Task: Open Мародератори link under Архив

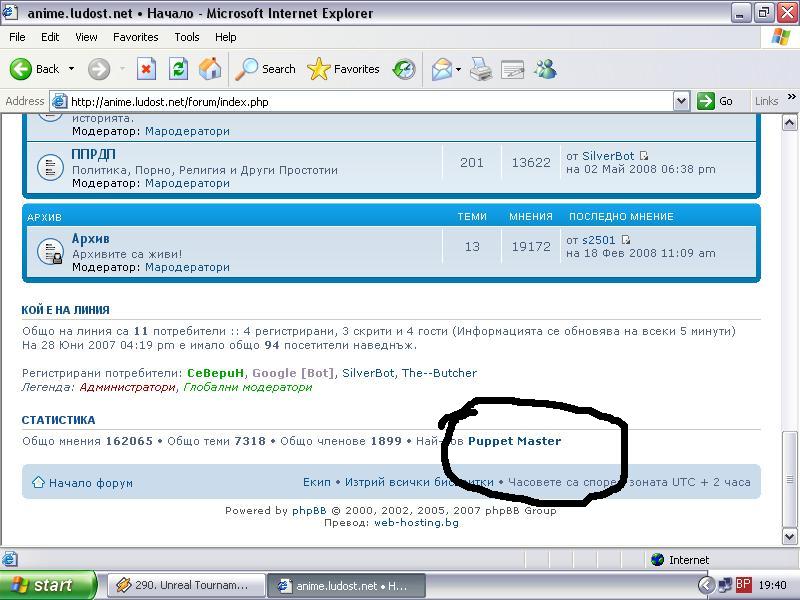Action: point(187,267)
